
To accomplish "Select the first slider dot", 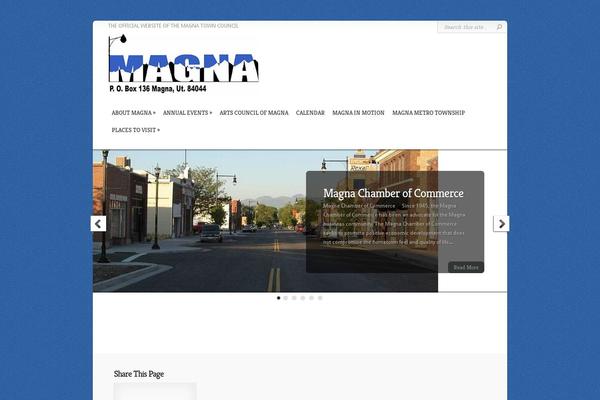I will click(x=279, y=298).
